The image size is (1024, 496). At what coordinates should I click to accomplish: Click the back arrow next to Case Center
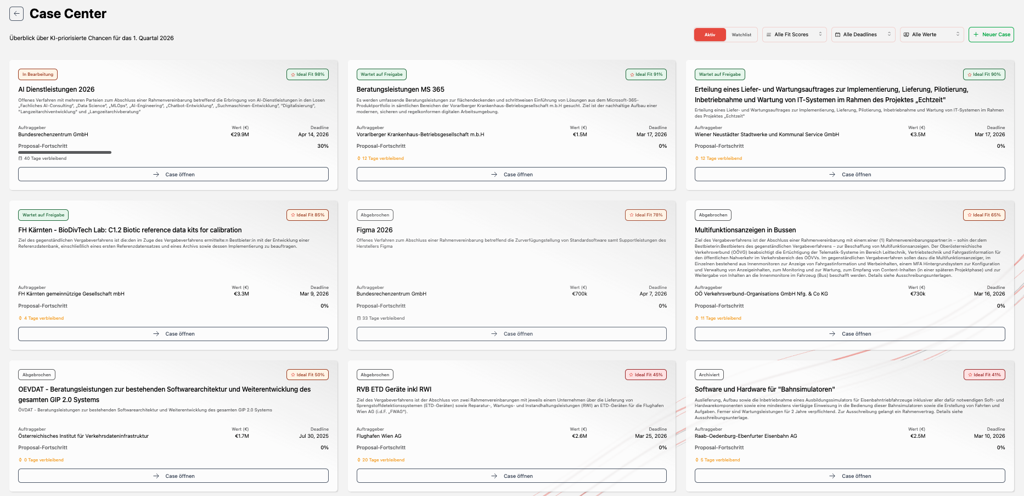point(16,14)
